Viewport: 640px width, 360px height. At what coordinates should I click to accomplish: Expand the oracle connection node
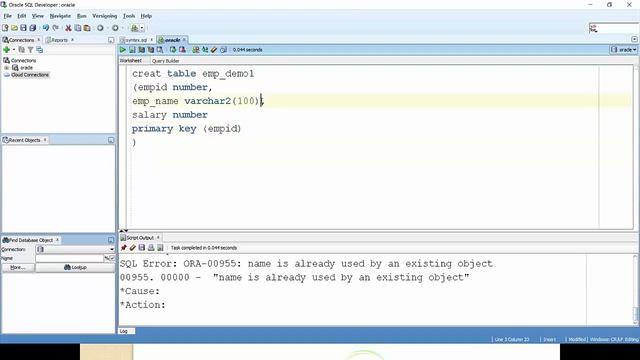click(x=7, y=67)
